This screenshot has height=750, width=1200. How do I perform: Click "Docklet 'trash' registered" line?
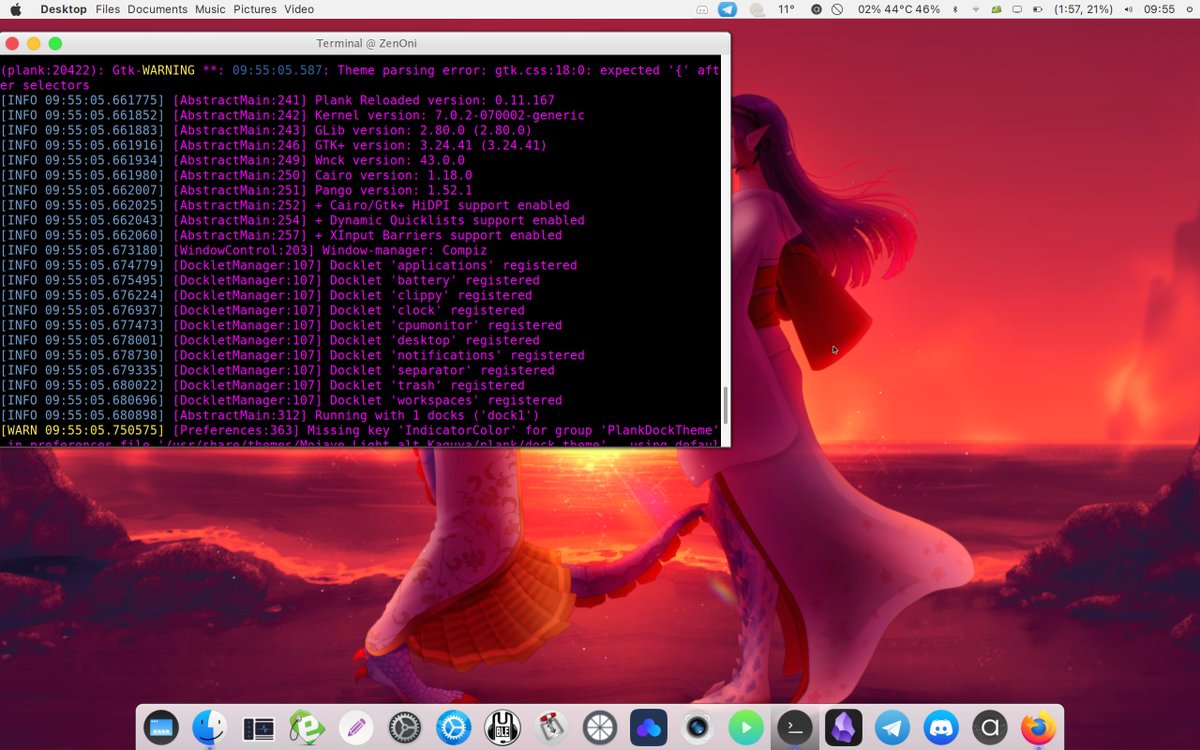pos(427,385)
